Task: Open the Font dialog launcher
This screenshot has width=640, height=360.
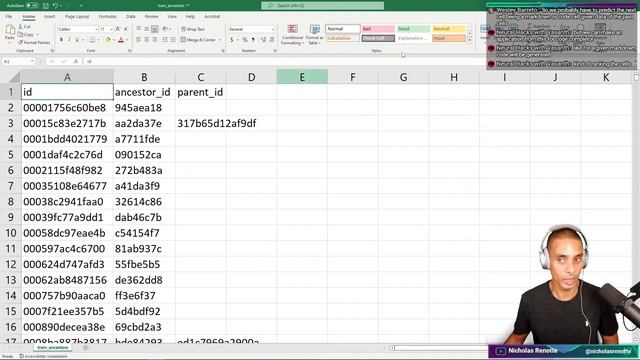Action: point(130,51)
